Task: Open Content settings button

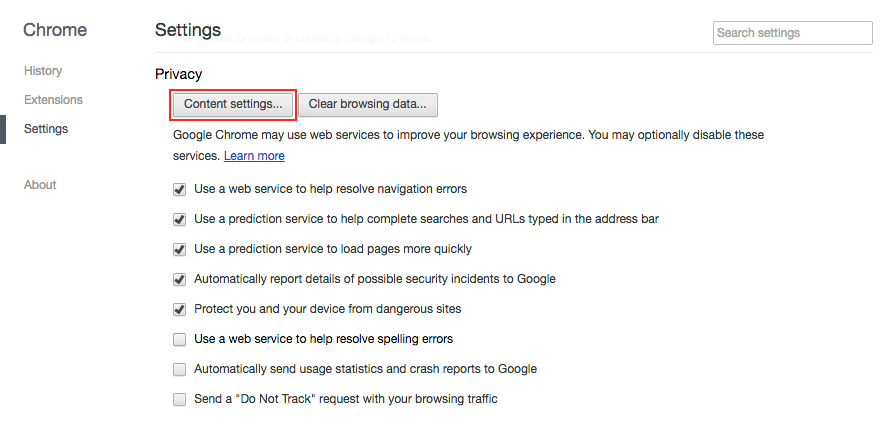Action: click(233, 105)
